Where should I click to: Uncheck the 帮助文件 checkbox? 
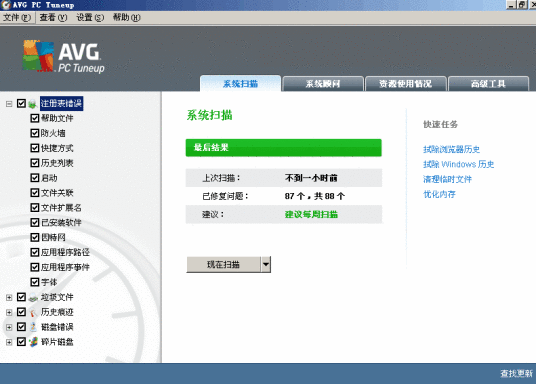tap(35, 118)
